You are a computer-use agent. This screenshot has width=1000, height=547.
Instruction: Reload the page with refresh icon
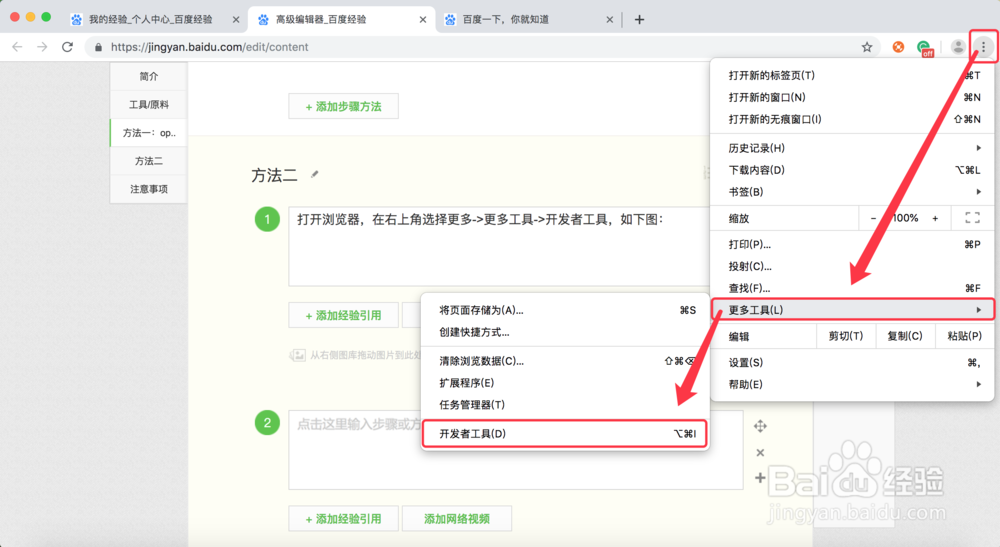pyautogui.click(x=67, y=47)
